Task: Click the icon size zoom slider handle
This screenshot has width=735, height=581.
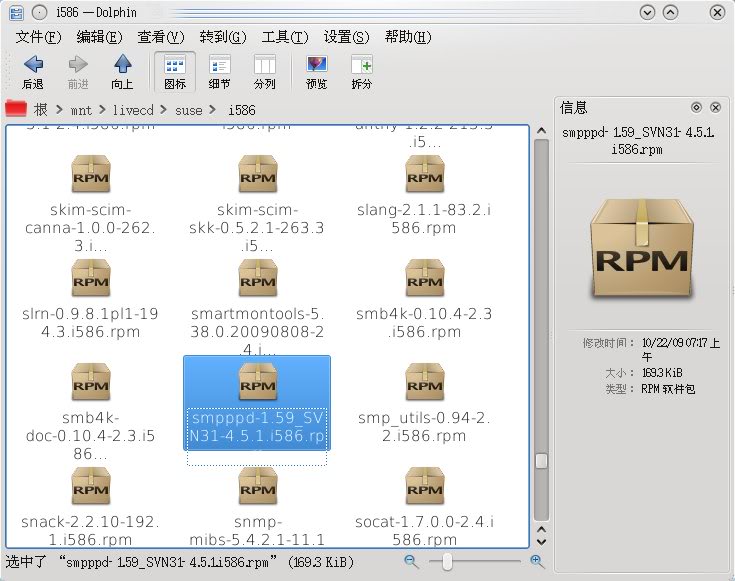Action: [x=447, y=562]
